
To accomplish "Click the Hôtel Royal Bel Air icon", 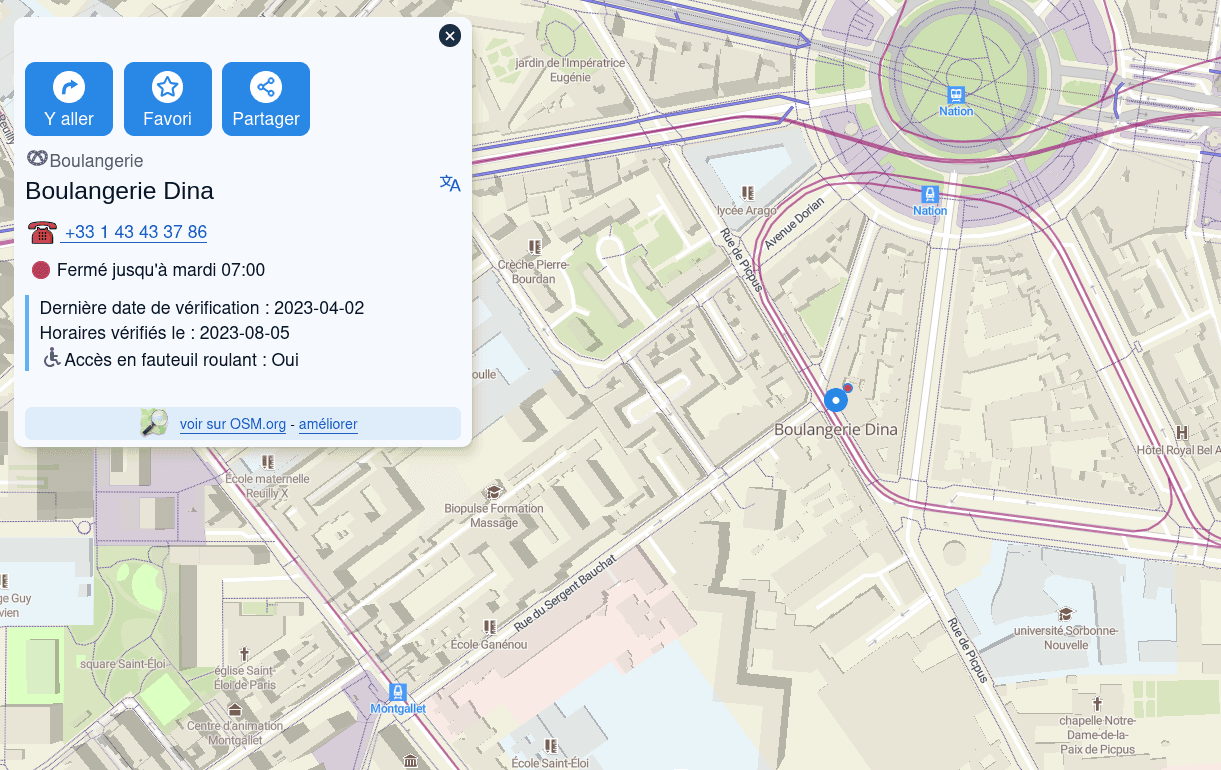I will [1183, 433].
